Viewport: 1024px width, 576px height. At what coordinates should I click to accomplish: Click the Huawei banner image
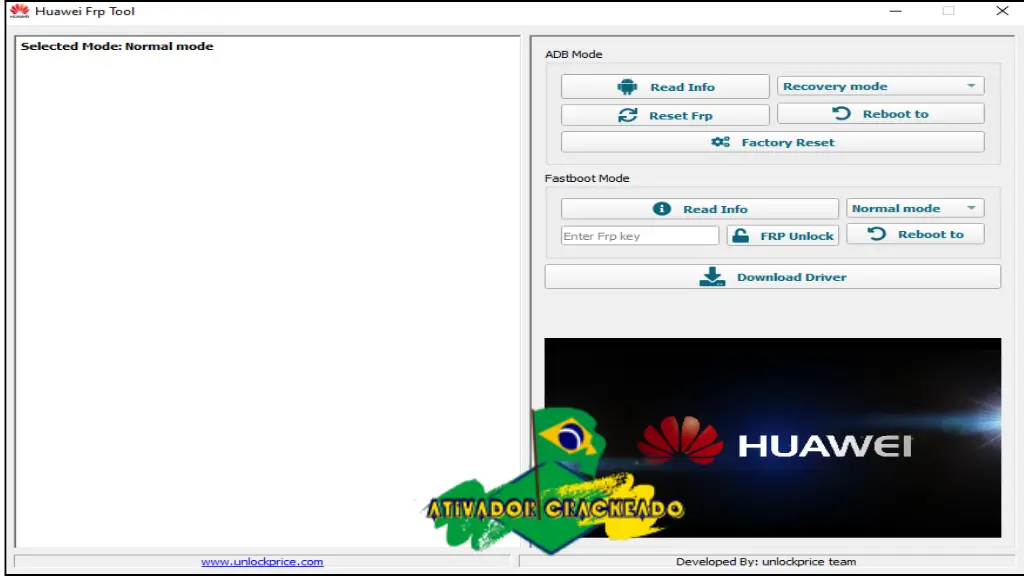tap(773, 438)
